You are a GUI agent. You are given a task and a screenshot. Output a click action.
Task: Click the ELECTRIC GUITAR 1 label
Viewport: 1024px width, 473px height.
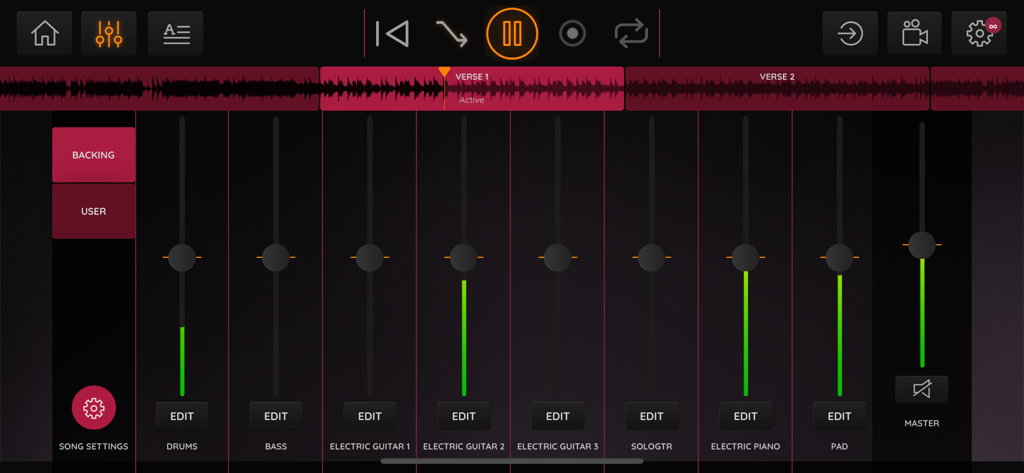point(370,447)
